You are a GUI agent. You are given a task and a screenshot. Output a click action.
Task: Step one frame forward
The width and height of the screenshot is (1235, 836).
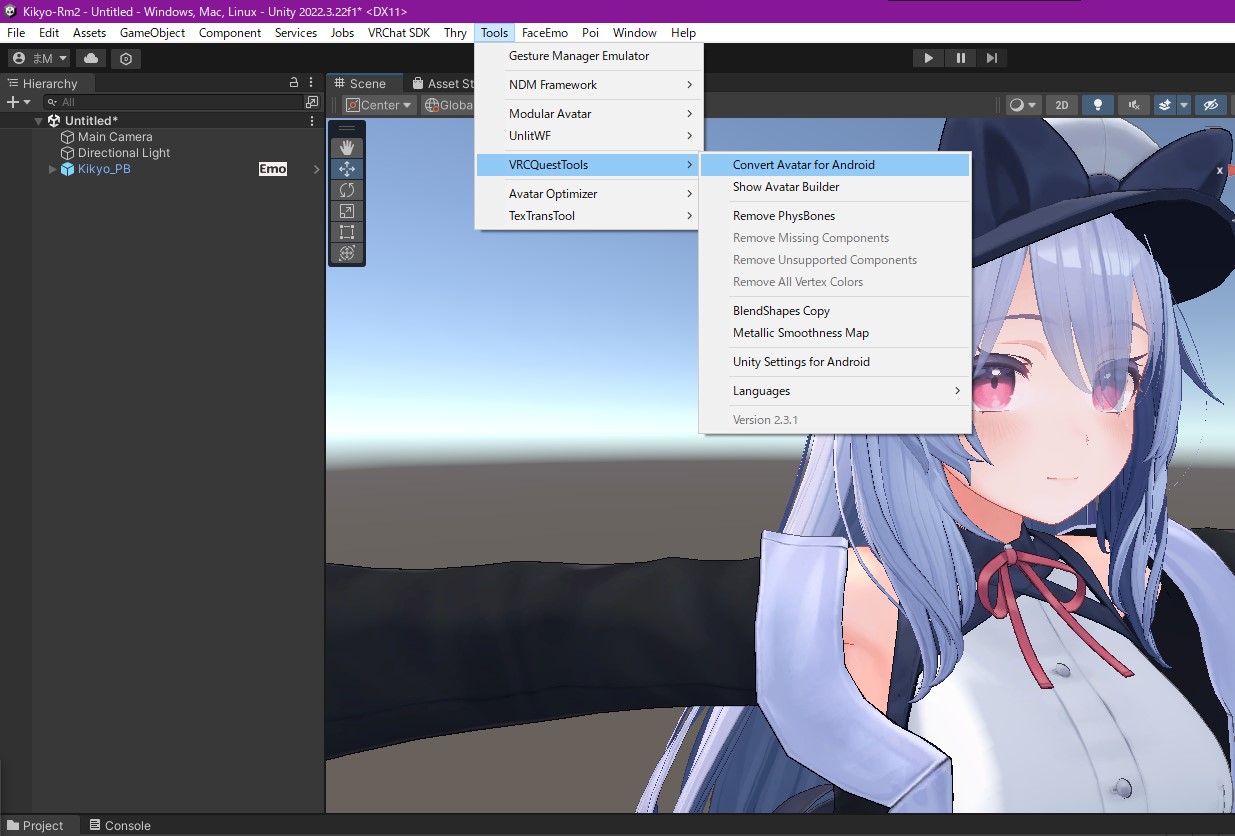pyautogui.click(x=991, y=58)
